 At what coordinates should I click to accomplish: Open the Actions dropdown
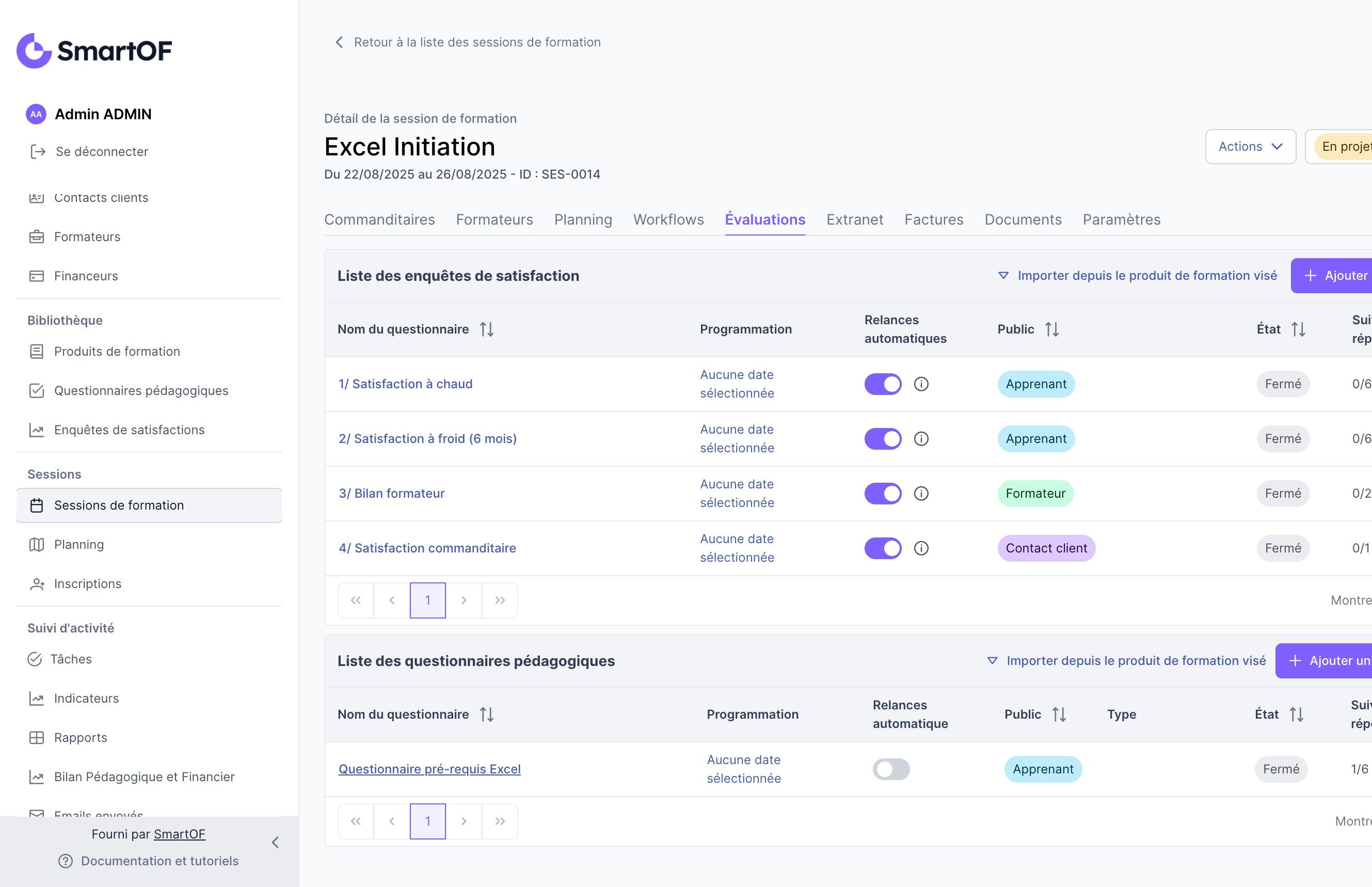pos(1250,146)
